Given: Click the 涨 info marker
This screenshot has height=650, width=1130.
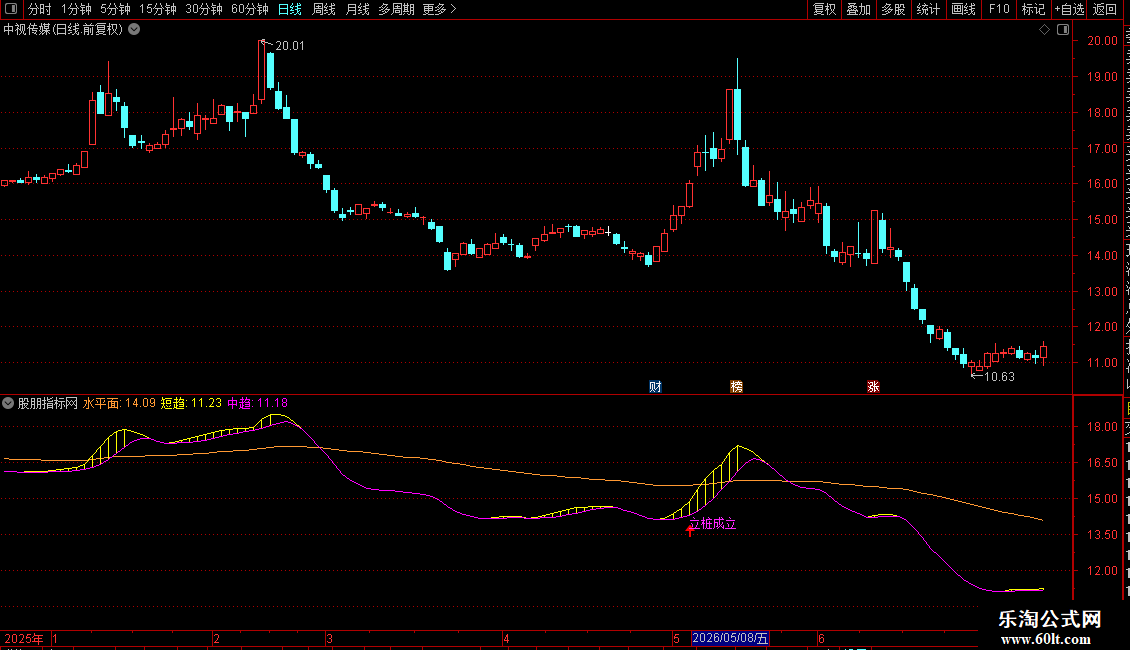Looking at the screenshot, I should [x=873, y=387].
